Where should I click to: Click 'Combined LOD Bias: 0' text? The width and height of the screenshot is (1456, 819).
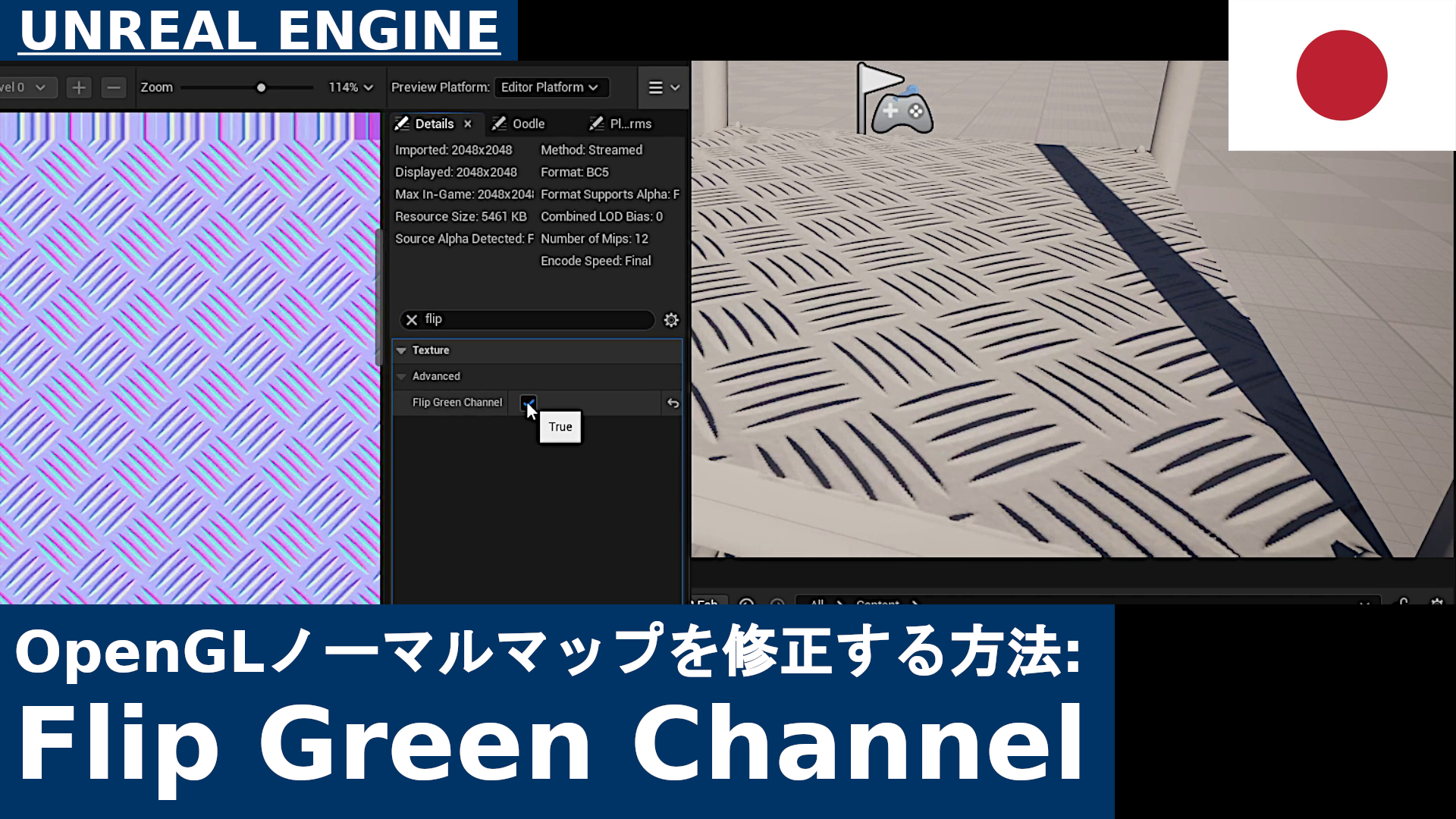602,217
